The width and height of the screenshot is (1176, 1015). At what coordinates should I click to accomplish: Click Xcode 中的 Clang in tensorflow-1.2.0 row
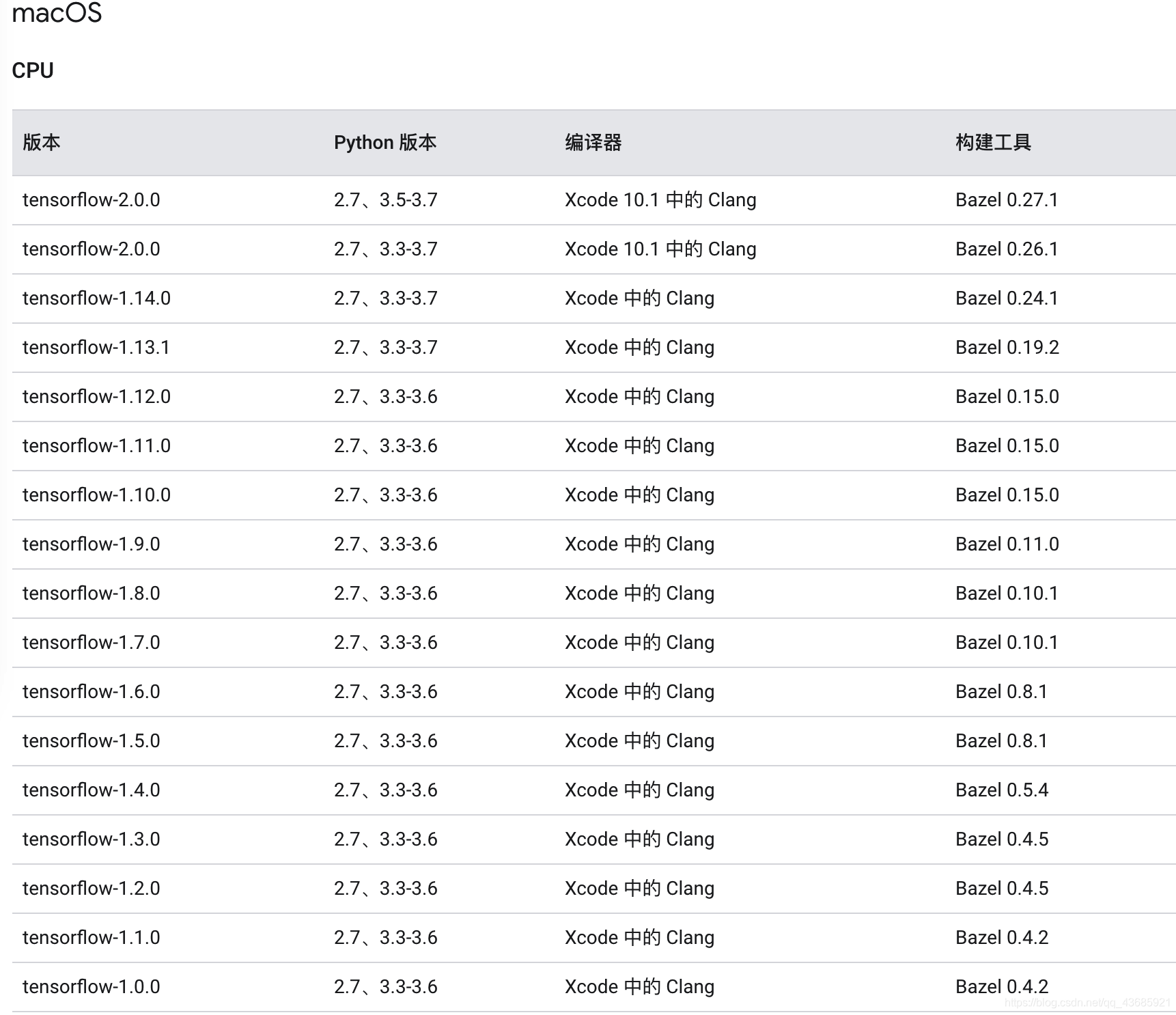[x=640, y=889]
